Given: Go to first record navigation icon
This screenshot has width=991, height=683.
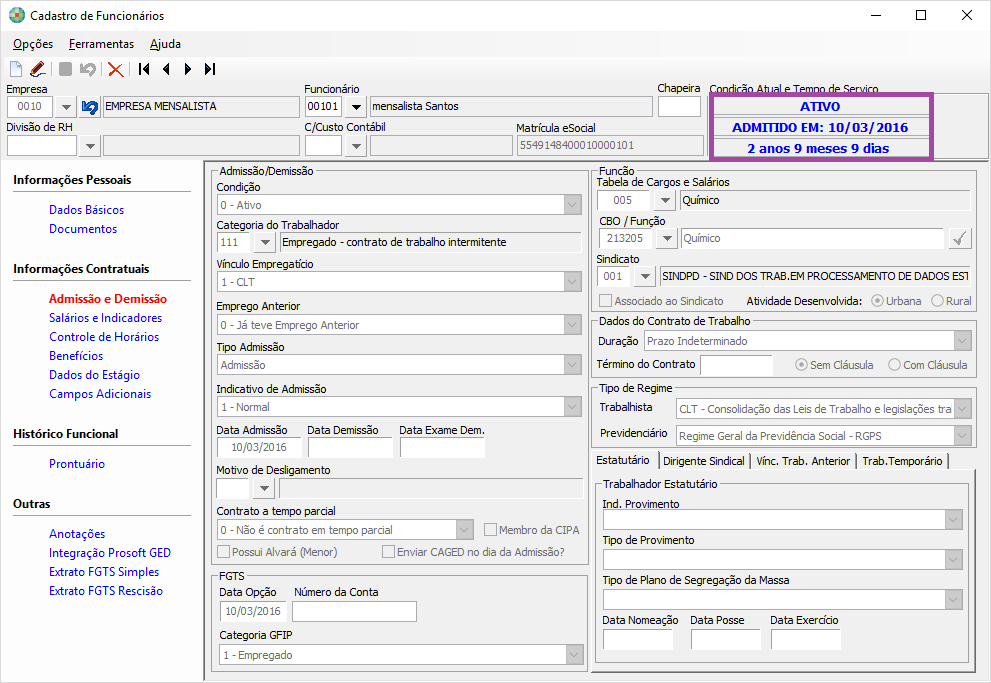Looking at the screenshot, I should click(144, 69).
